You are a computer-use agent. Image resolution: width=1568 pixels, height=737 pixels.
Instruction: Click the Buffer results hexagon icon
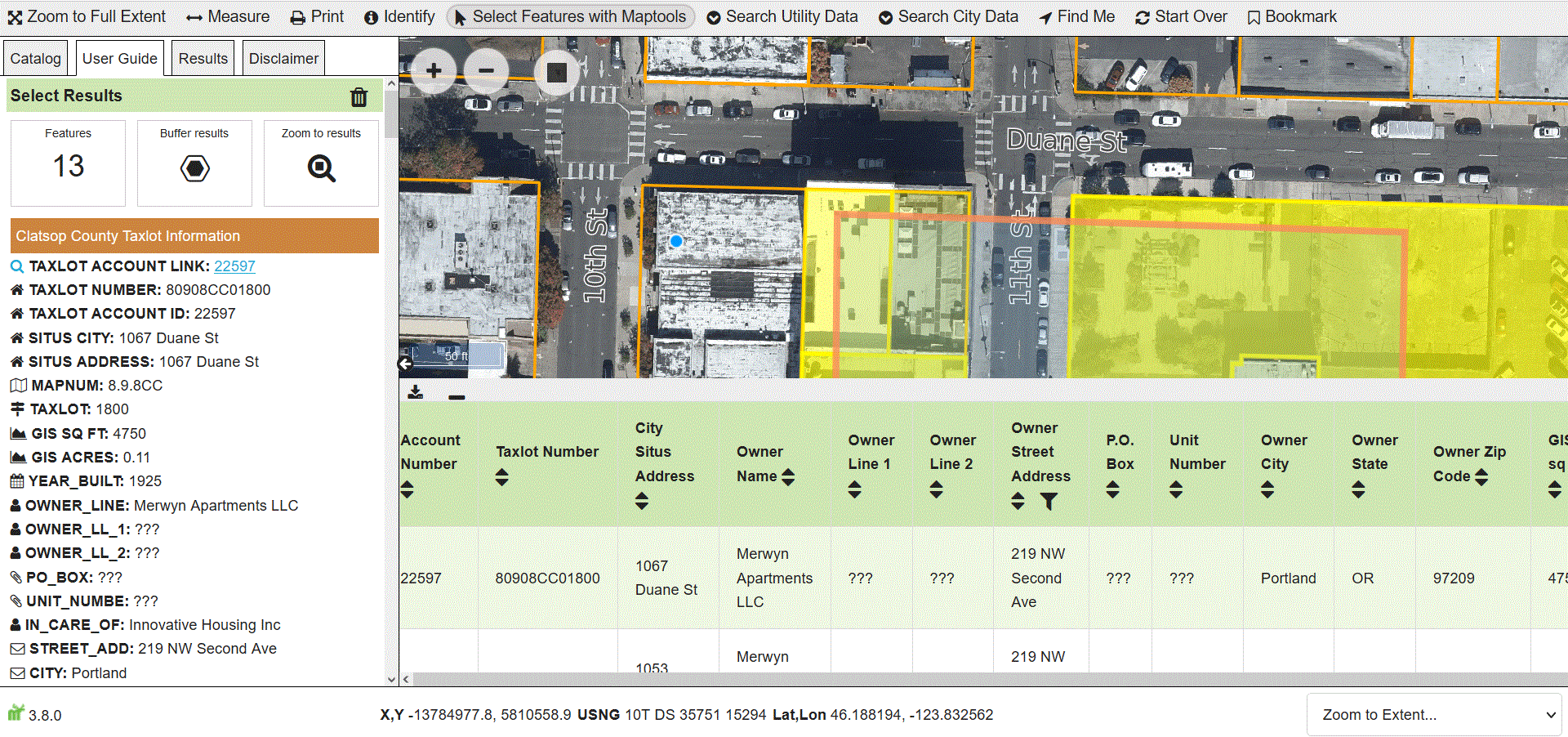tap(194, 169)
